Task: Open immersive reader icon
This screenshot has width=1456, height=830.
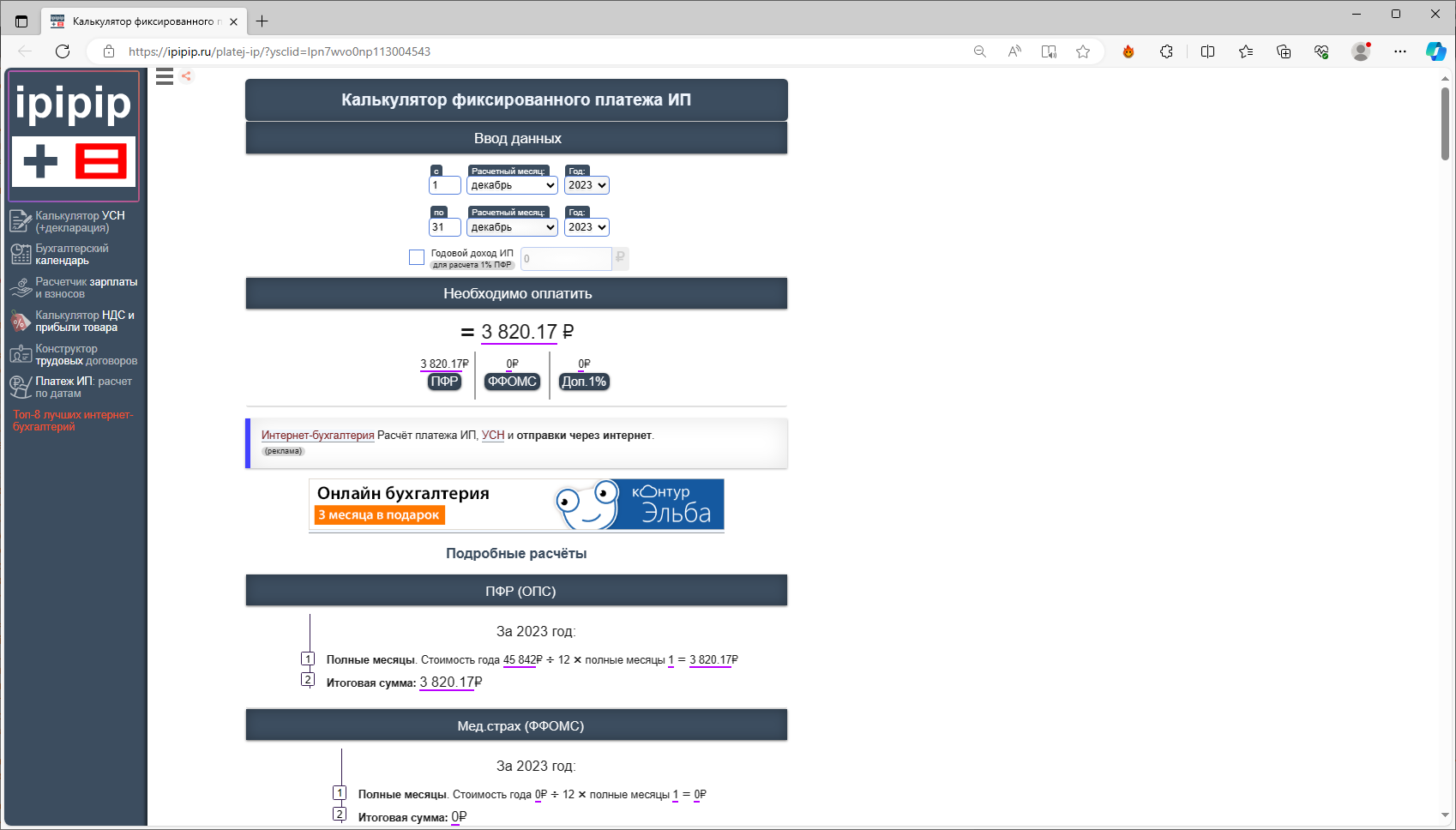Action: pyautogui.click(x=1049, y=51)
